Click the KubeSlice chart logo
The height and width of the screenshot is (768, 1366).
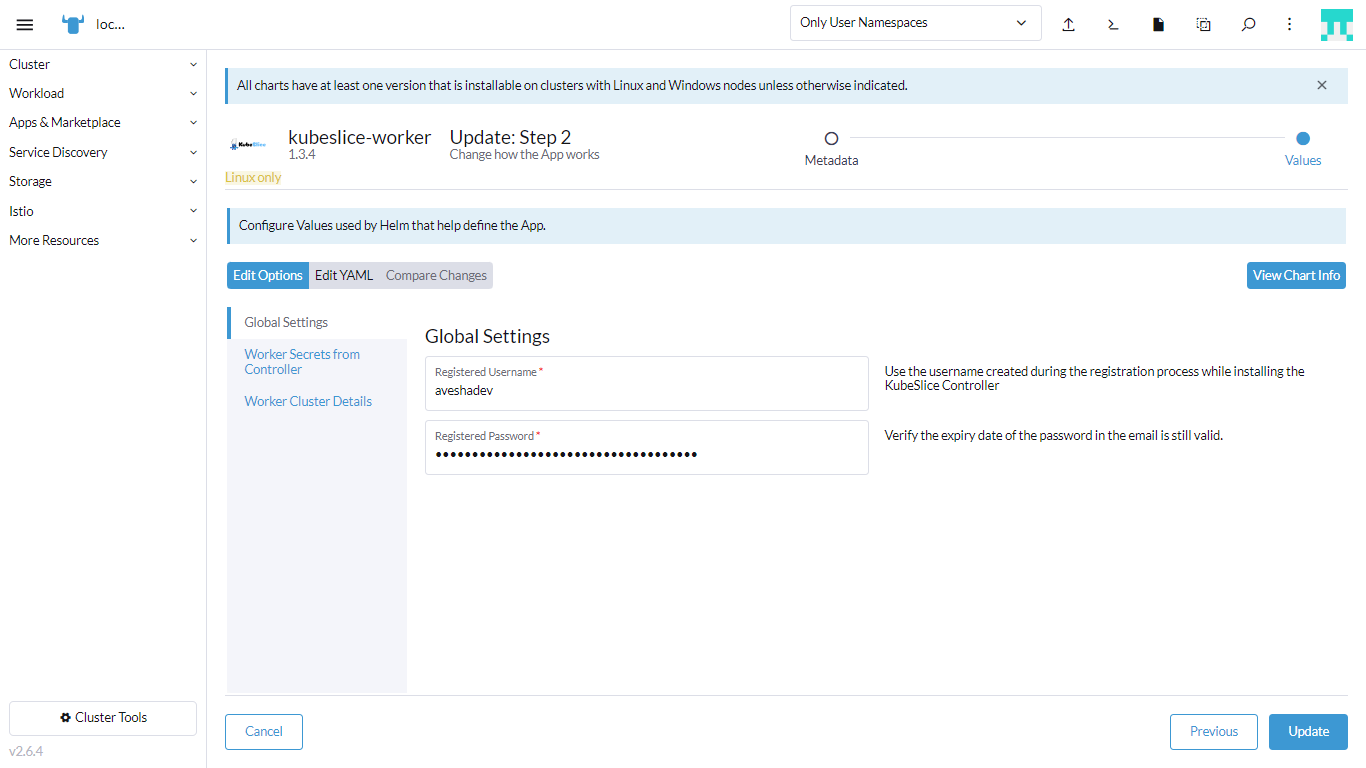pyautogui.click(x=247, y=145)
